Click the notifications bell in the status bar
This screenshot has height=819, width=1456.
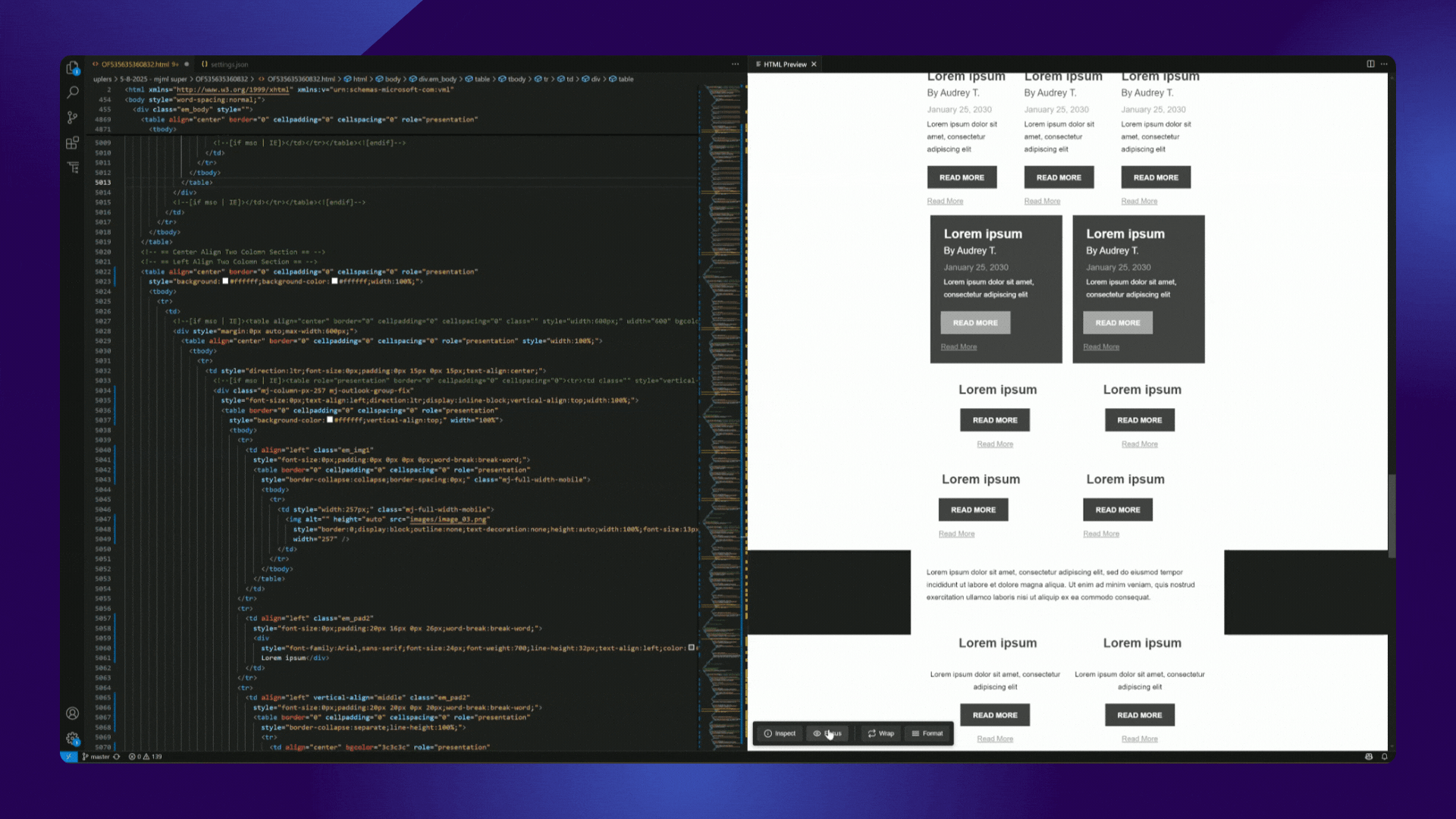[1384, 756]
